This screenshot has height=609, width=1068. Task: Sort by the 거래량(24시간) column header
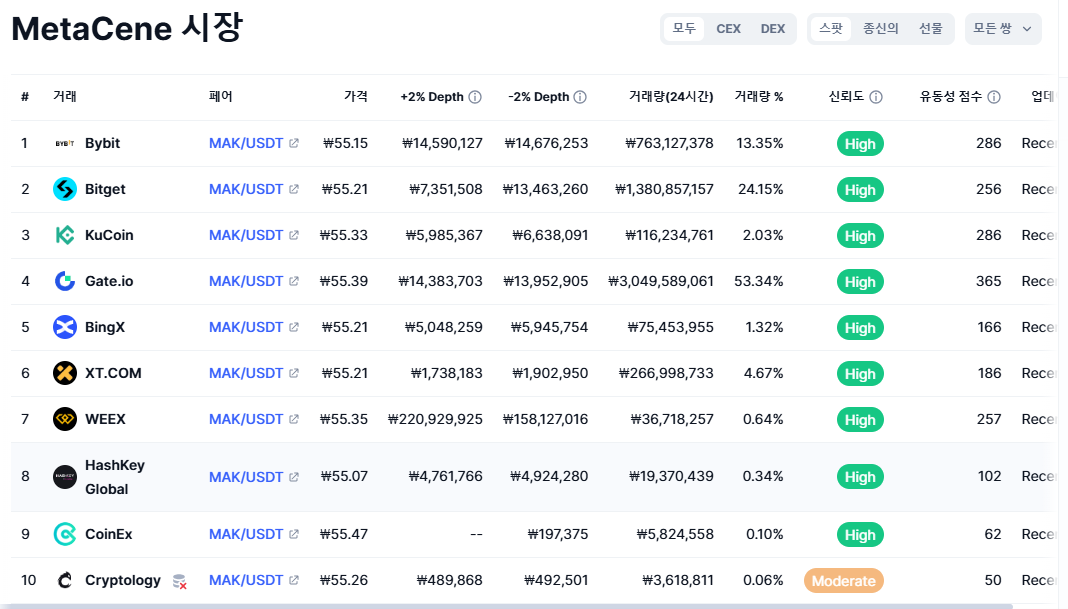pos(671,97)
